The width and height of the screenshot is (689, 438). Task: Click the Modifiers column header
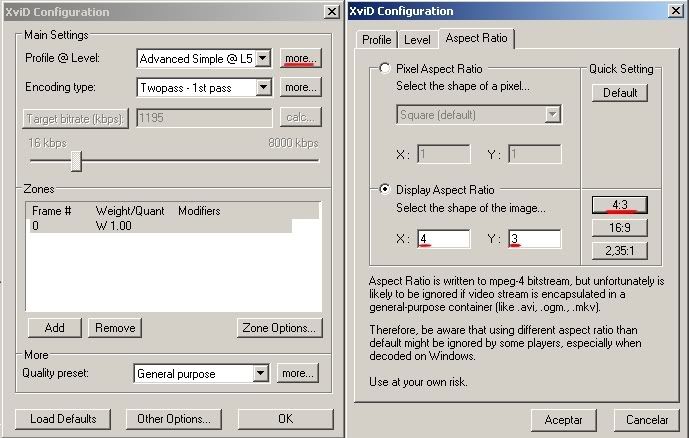point(199,211)
